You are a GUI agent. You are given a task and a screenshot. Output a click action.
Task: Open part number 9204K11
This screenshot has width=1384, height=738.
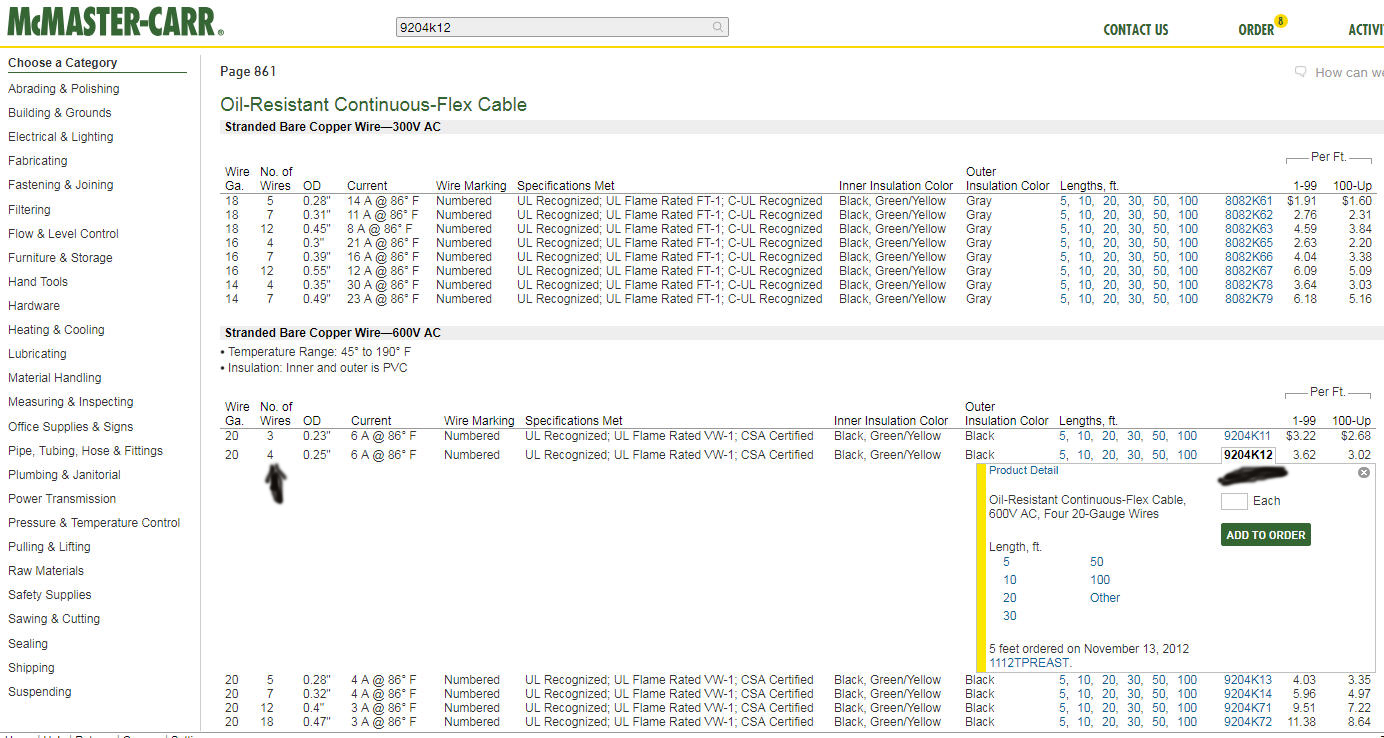click(x=1247, y=436)
